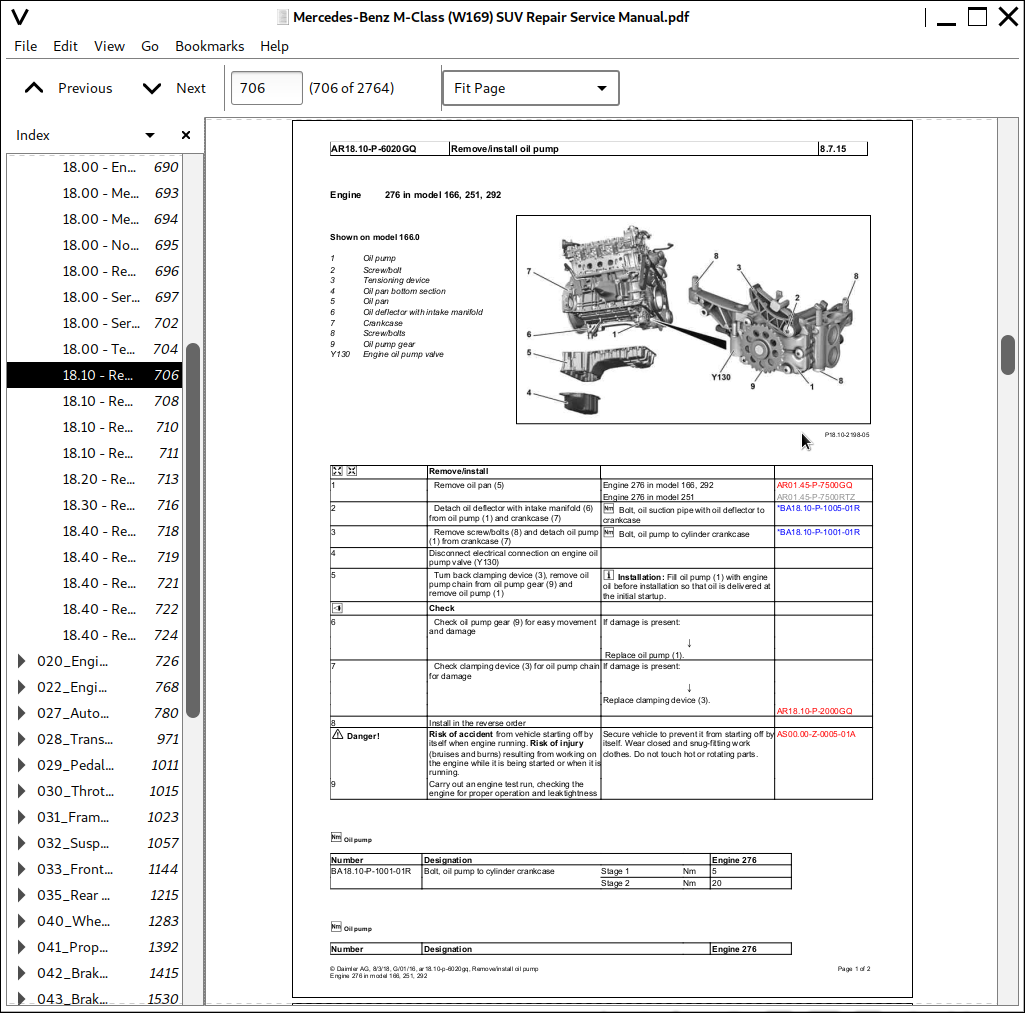The image size is (1025, 1013).
Task: Click the Nm icon in step 2 row
Action: (609, 509)
